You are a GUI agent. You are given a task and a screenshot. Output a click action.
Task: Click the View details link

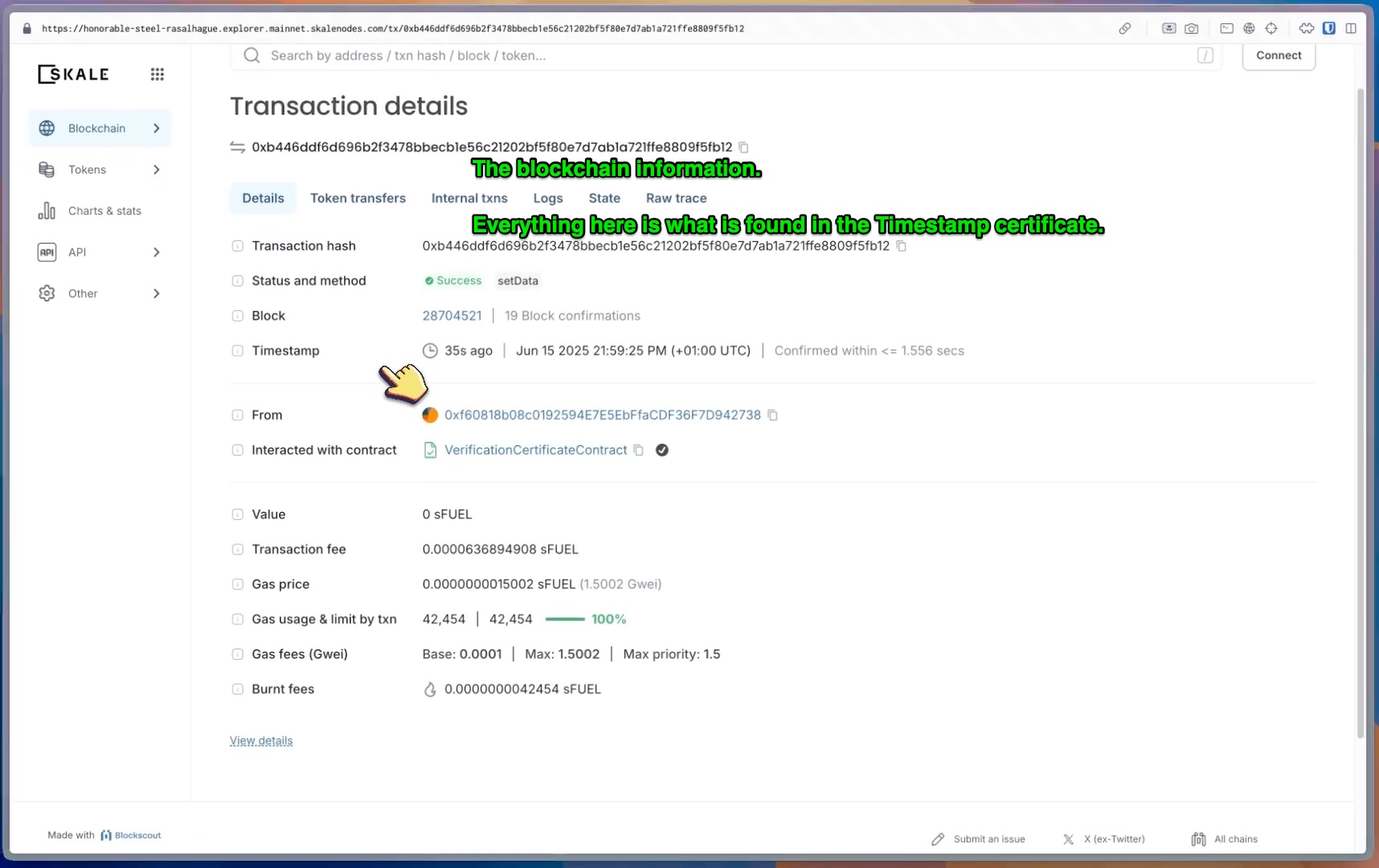pos(261,741)
